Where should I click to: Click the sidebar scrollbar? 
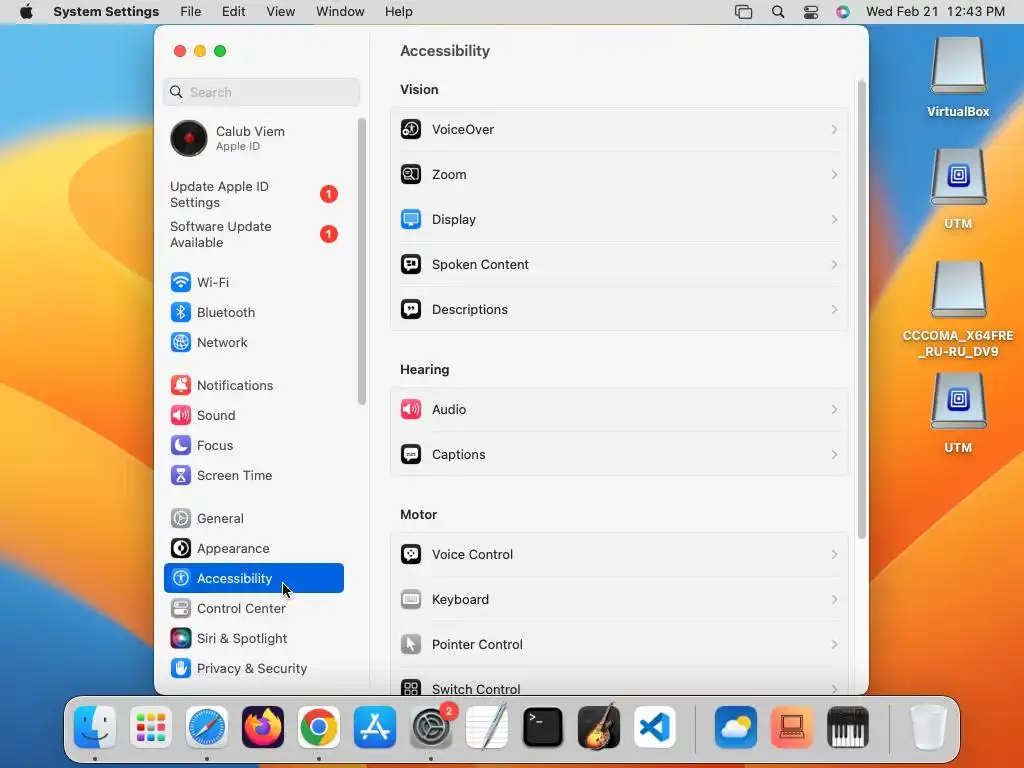click(362, 261)
